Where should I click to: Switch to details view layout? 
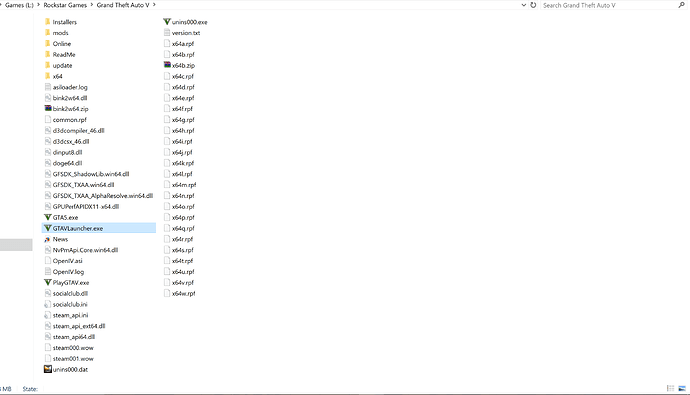pyautogui.click(x=670, y=388)
